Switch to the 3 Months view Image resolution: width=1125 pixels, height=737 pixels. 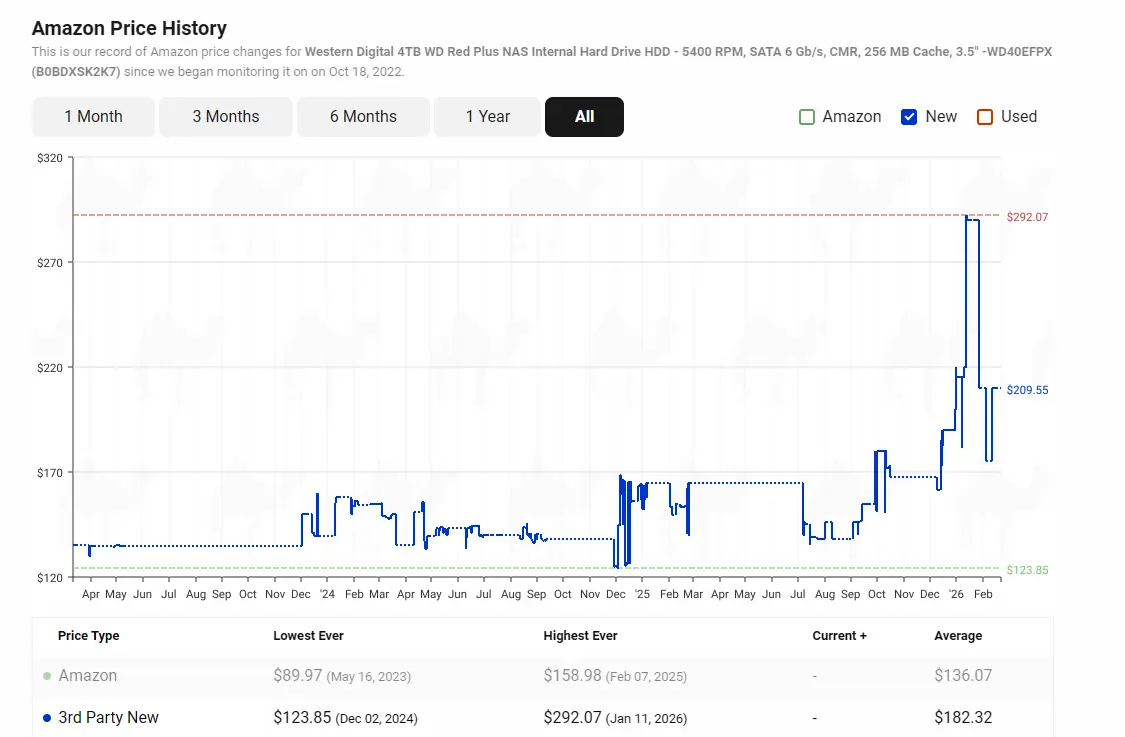pos(226,117)
